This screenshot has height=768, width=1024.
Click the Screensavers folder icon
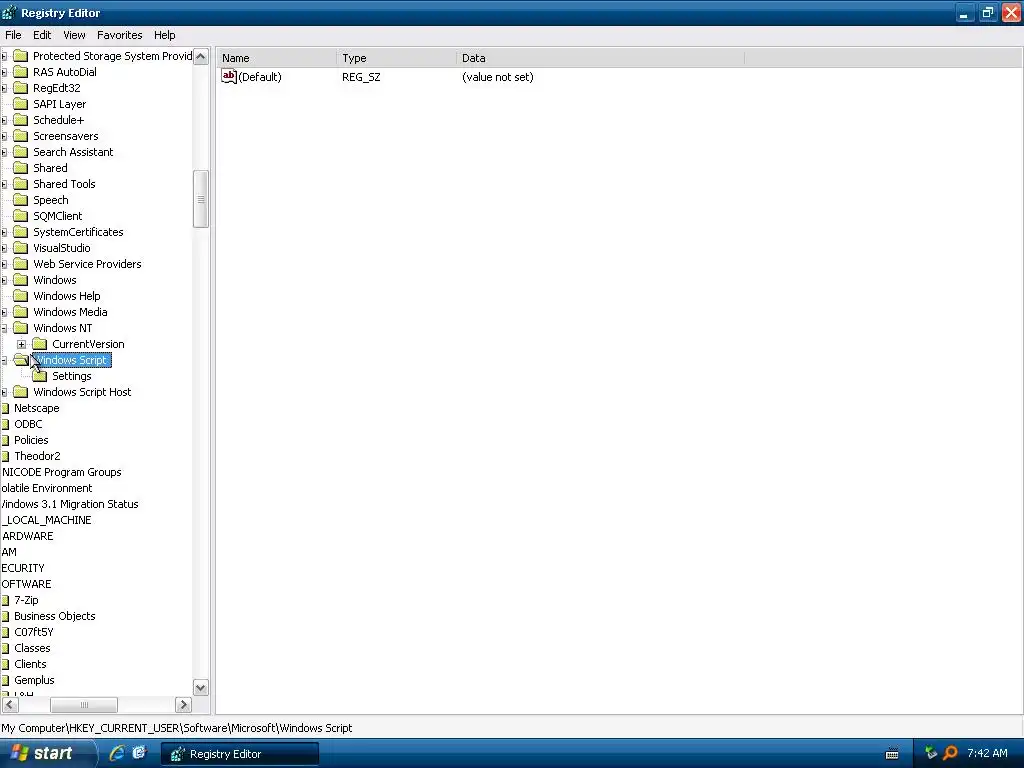(21, 136)
